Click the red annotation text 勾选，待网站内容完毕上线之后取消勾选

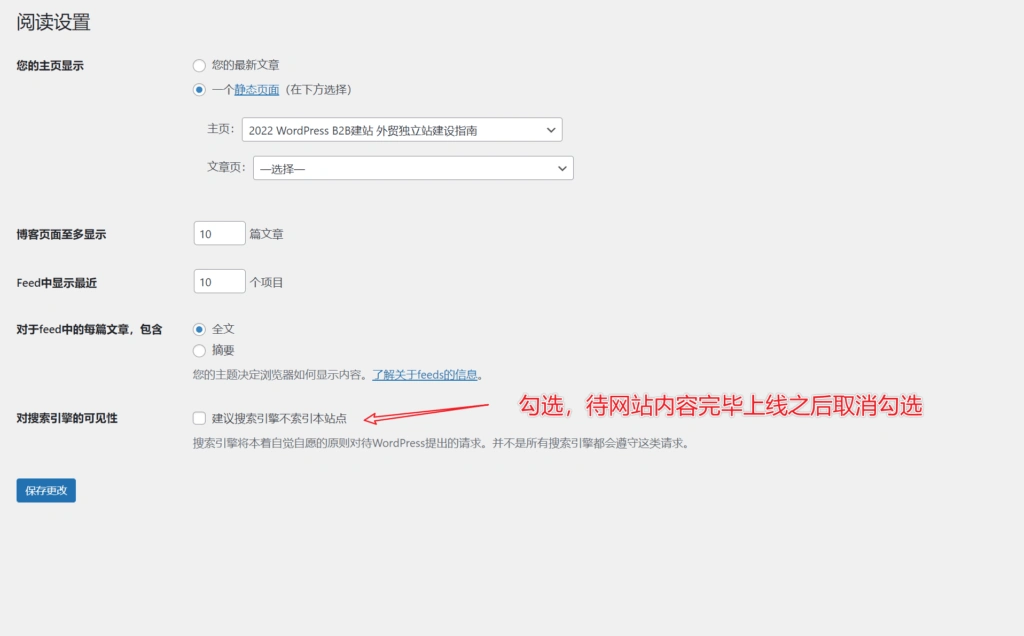pos(719,406)
